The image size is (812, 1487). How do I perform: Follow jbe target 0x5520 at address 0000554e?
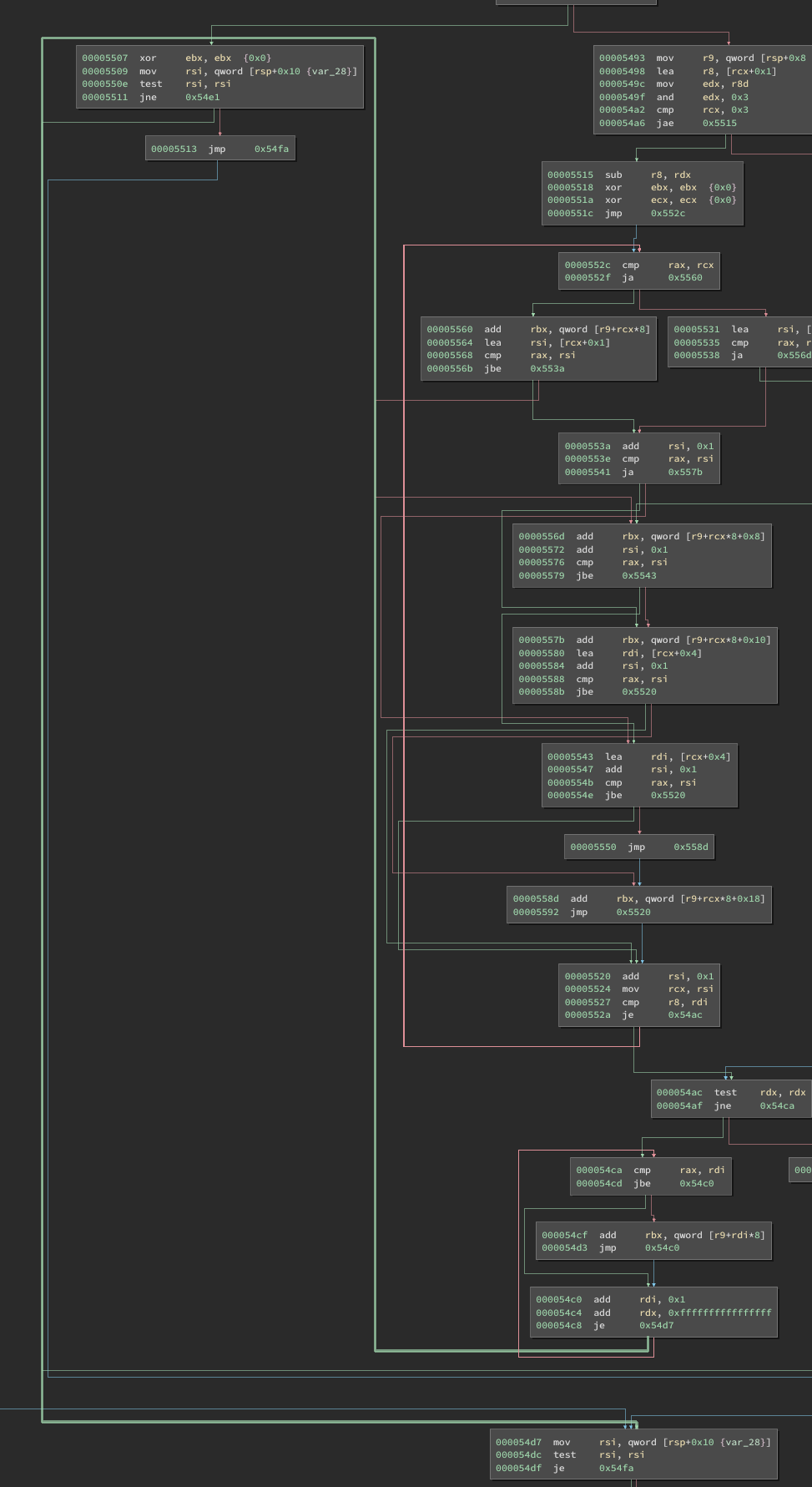click(668, 795)
